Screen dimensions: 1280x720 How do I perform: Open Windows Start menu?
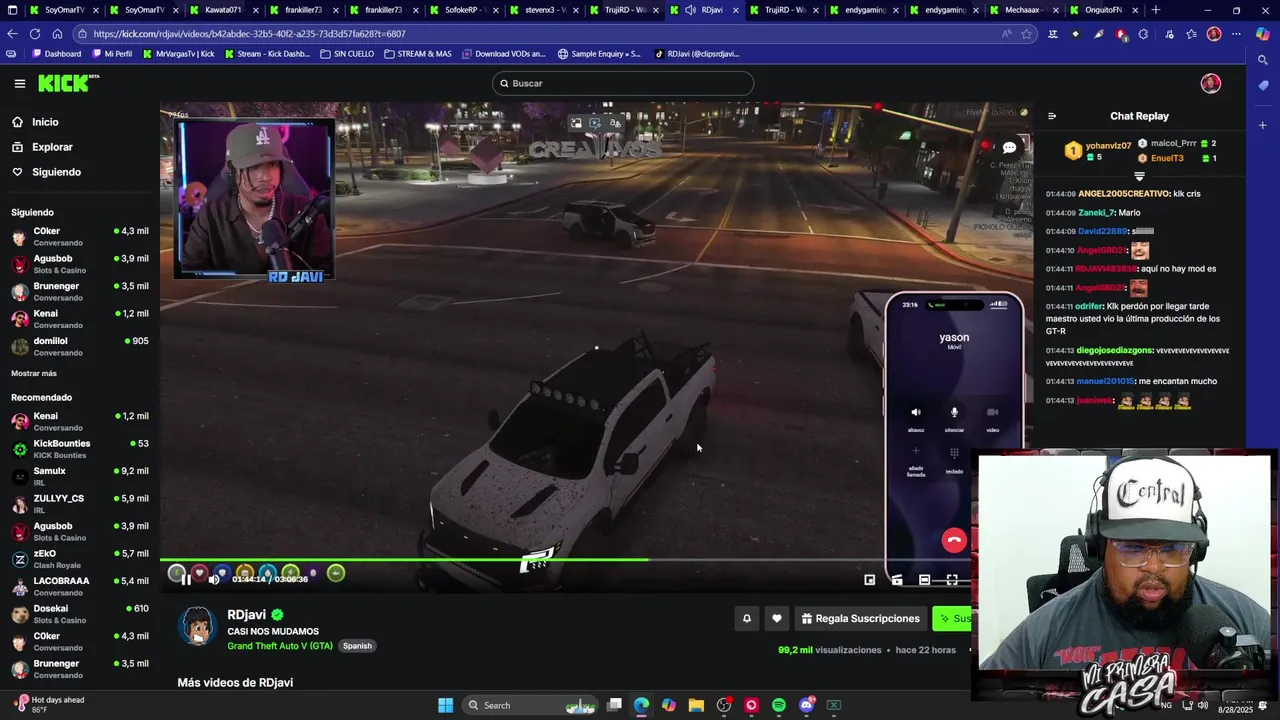[x=445, y=705]
